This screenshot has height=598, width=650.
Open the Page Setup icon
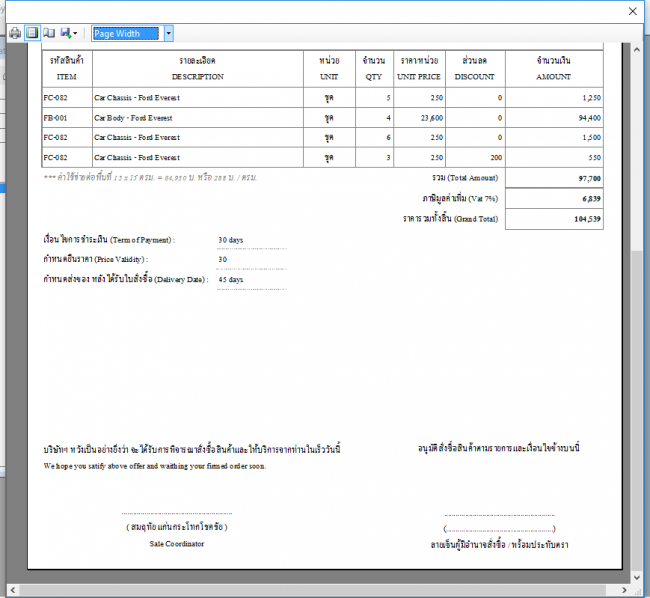(49, 33)
